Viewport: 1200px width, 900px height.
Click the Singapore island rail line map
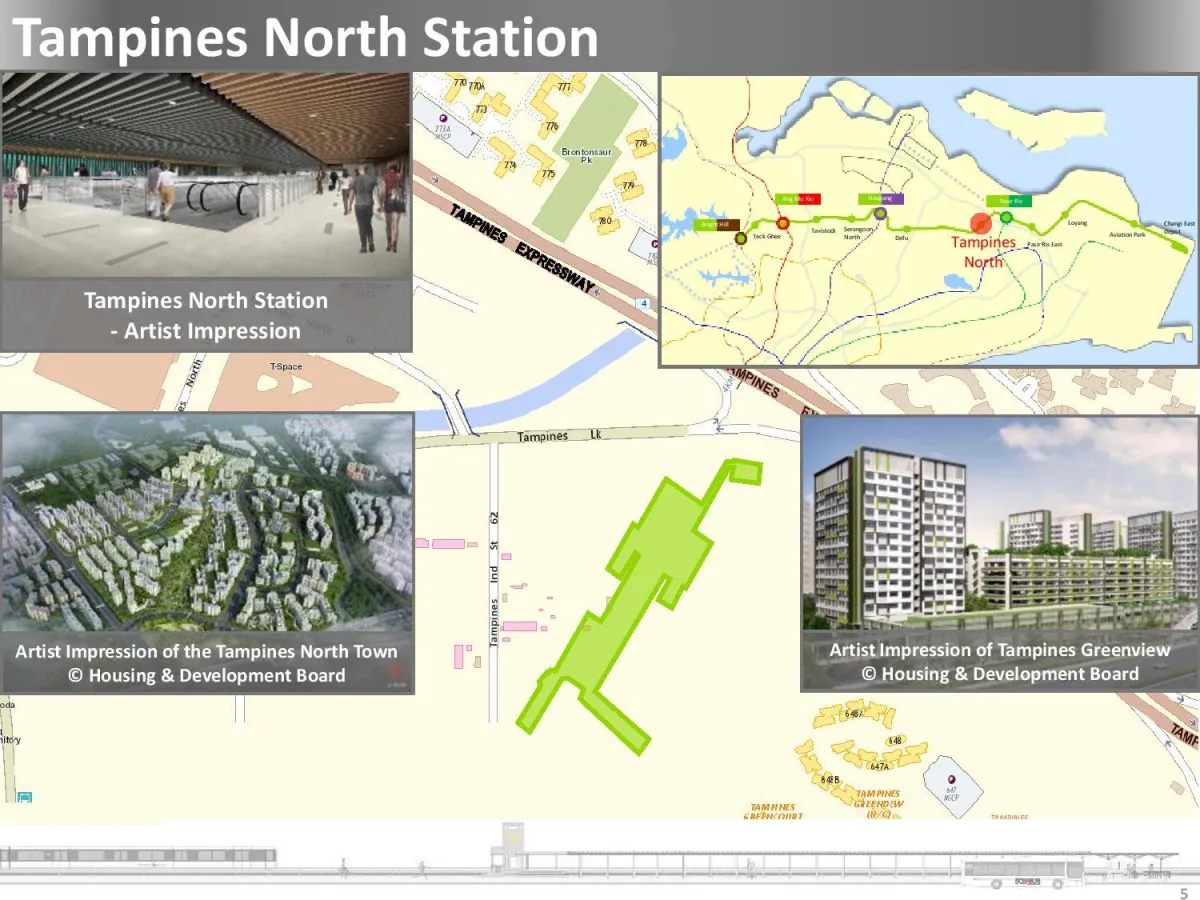click(928, 220)
